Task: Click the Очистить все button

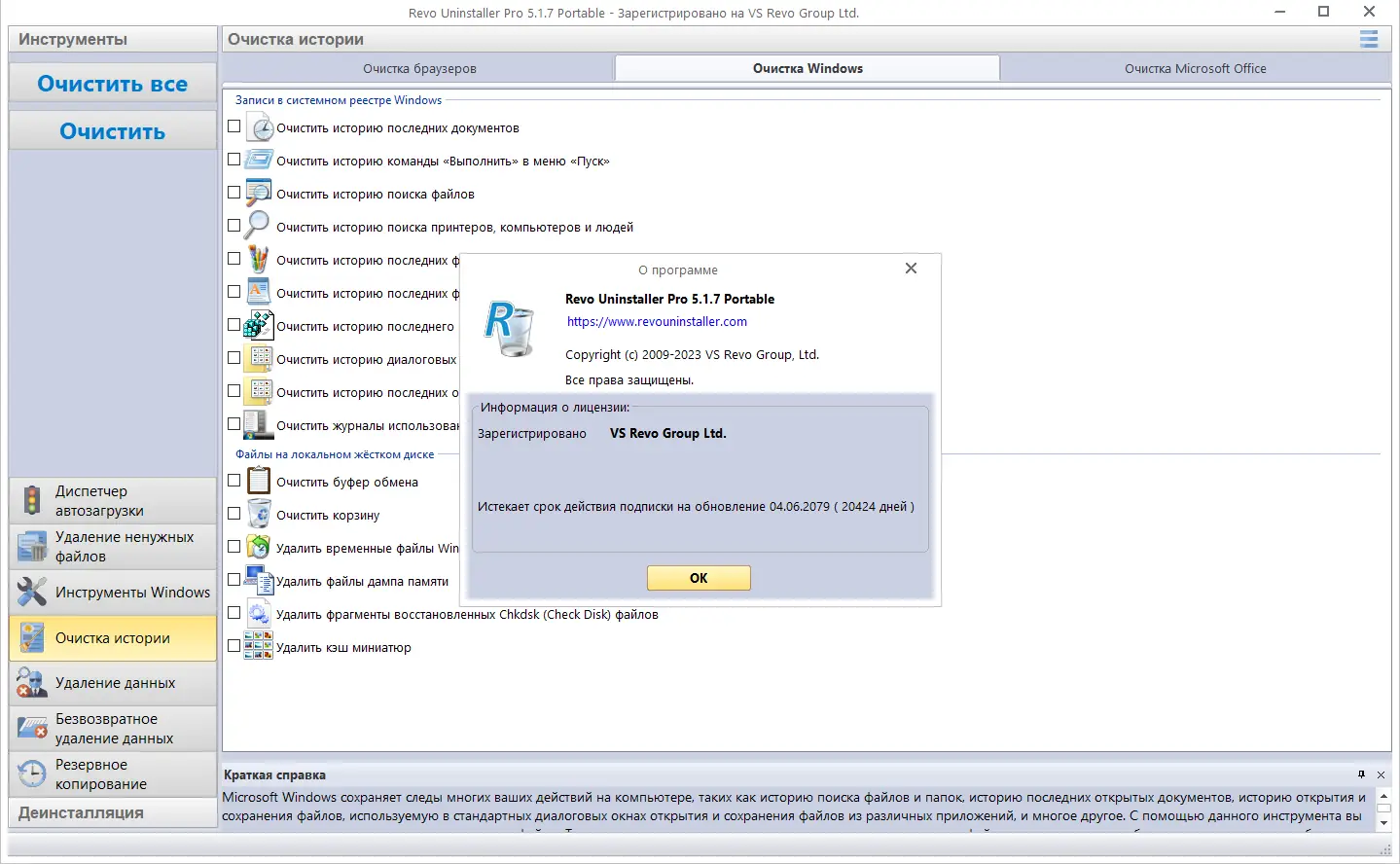Action: click(113, 84)
